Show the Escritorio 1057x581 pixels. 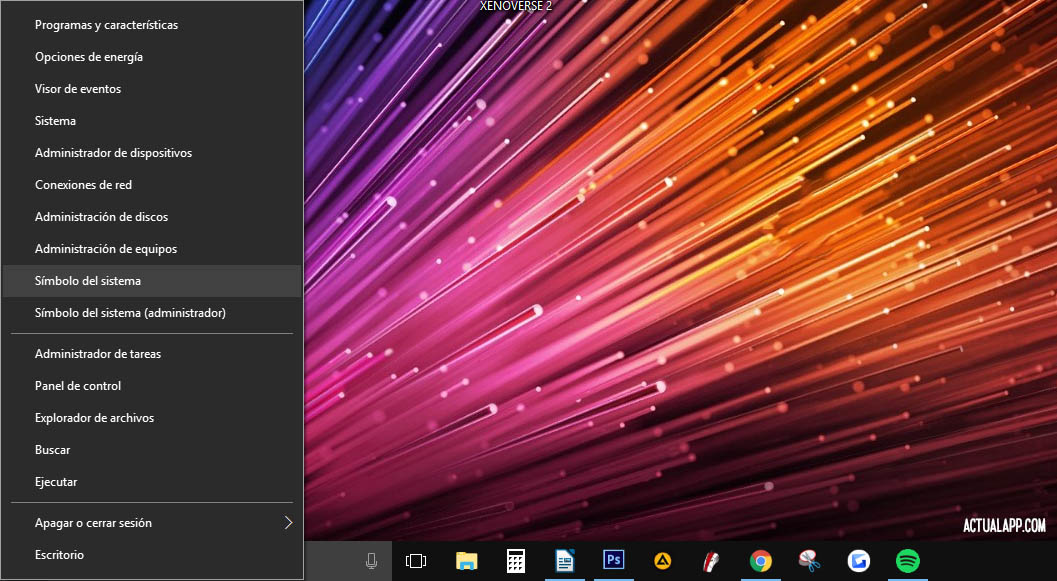coord(152,555)
